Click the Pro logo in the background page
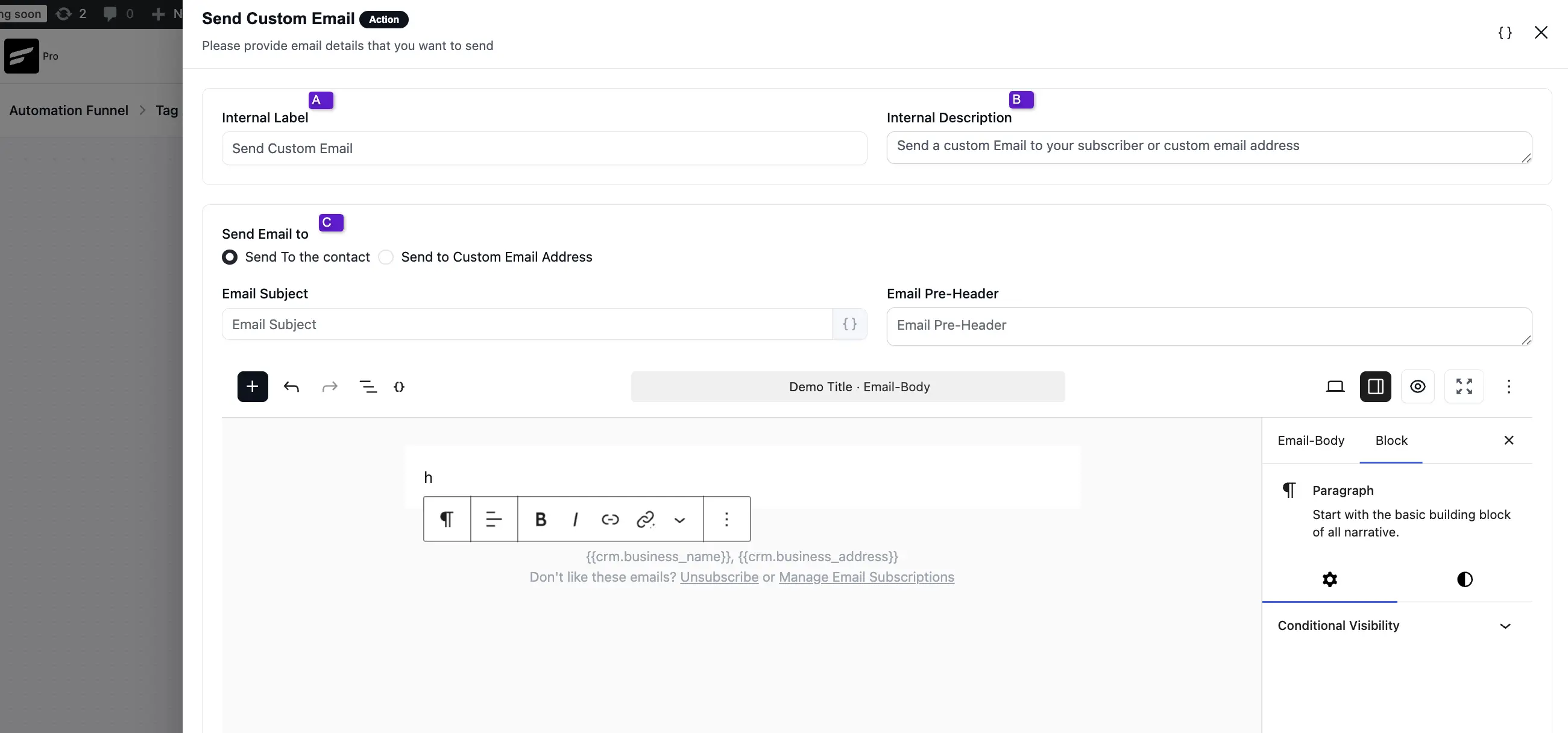Screen dimensions: 1568x733 (22, 56)
